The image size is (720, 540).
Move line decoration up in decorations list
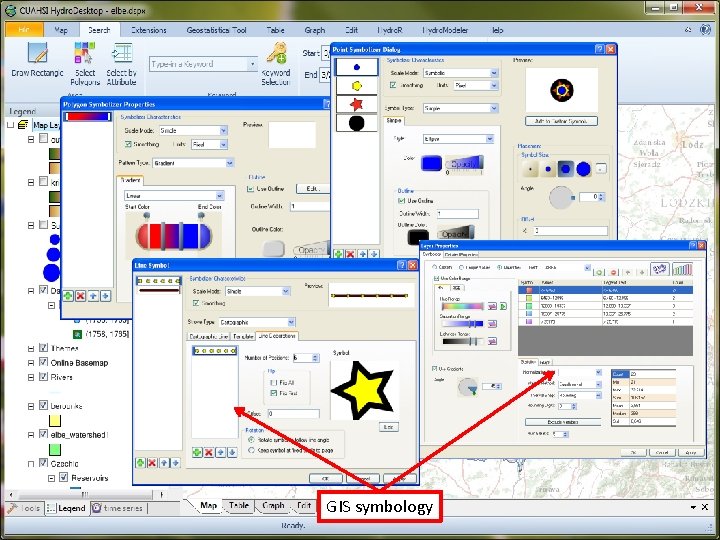221,452
